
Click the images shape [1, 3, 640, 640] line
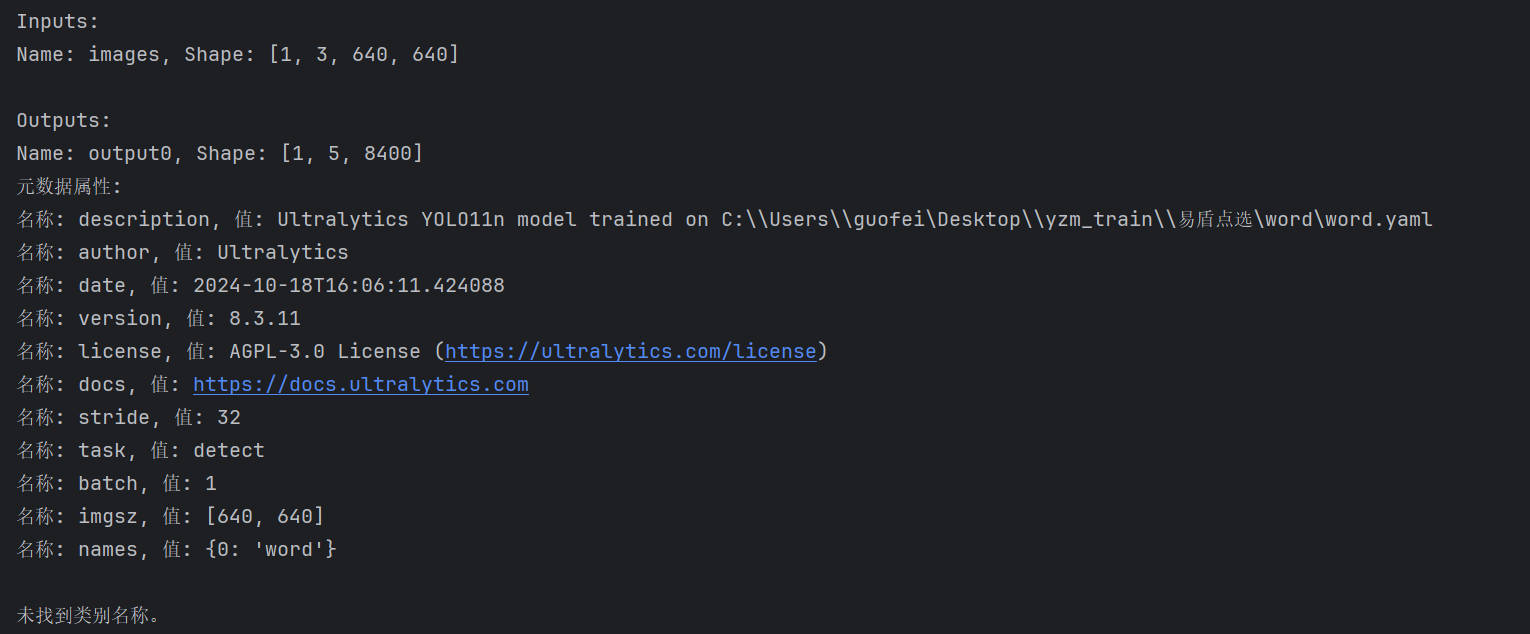pyautogui.click(x=237, y=54)
